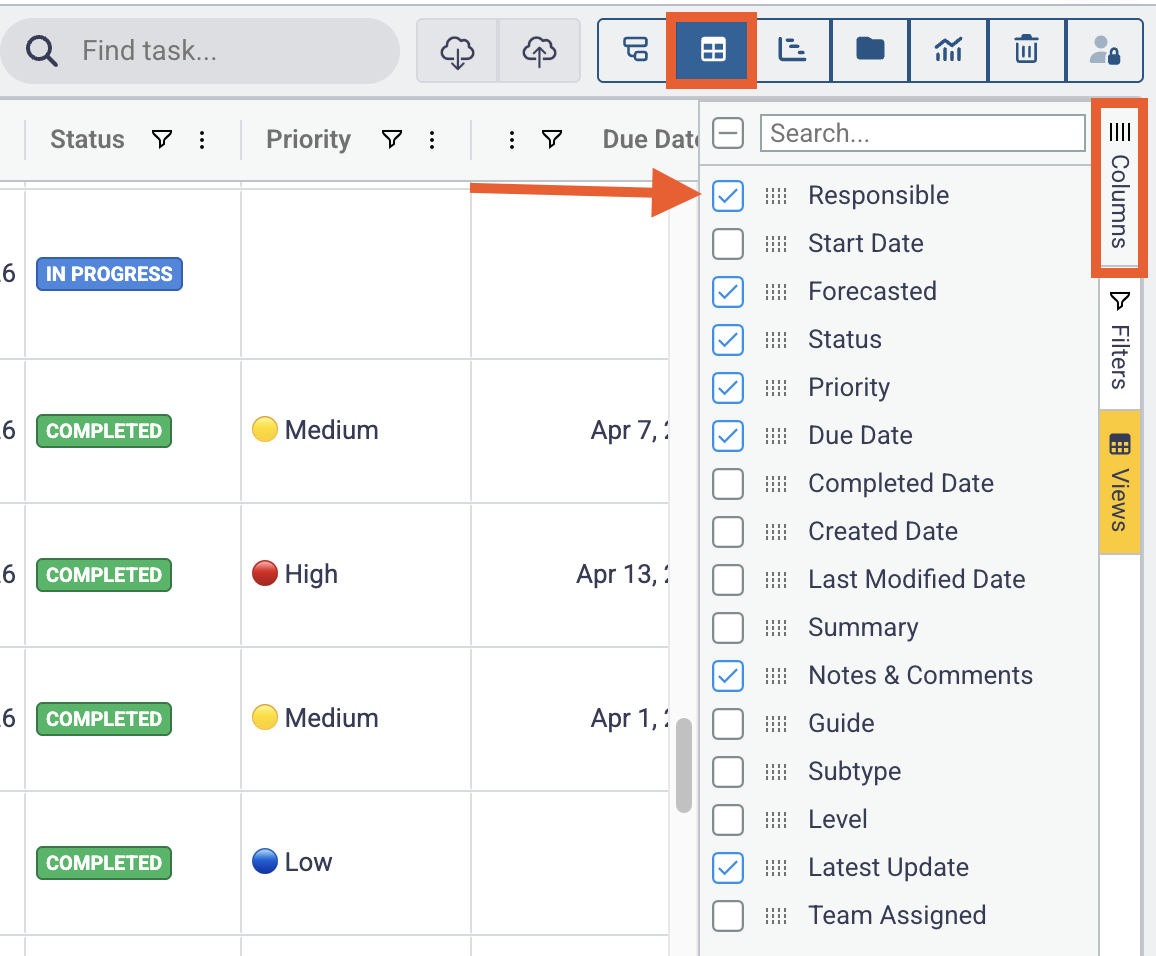
Task: Click the COMPLETED badge in Apr 7 row
Action: [104, 431]
